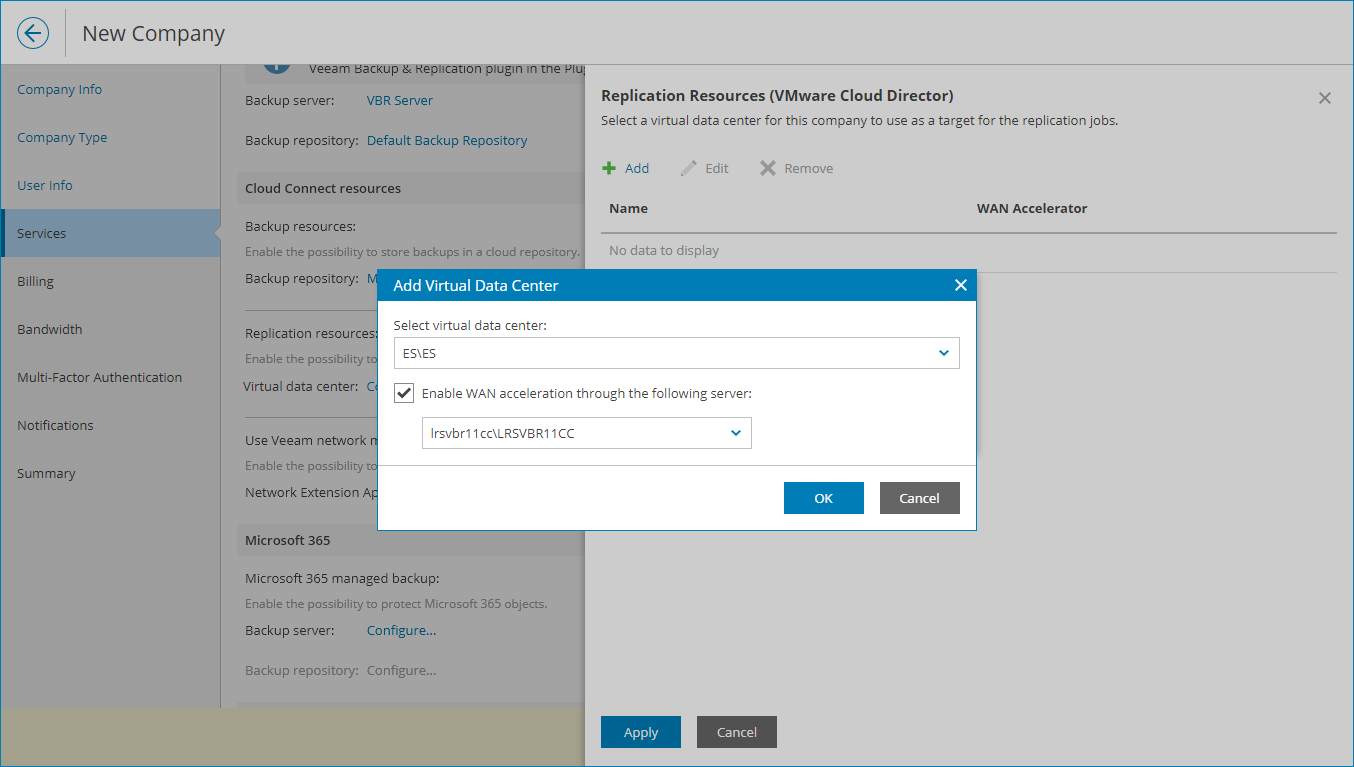Click the green Add plus icon

(609, 167)
